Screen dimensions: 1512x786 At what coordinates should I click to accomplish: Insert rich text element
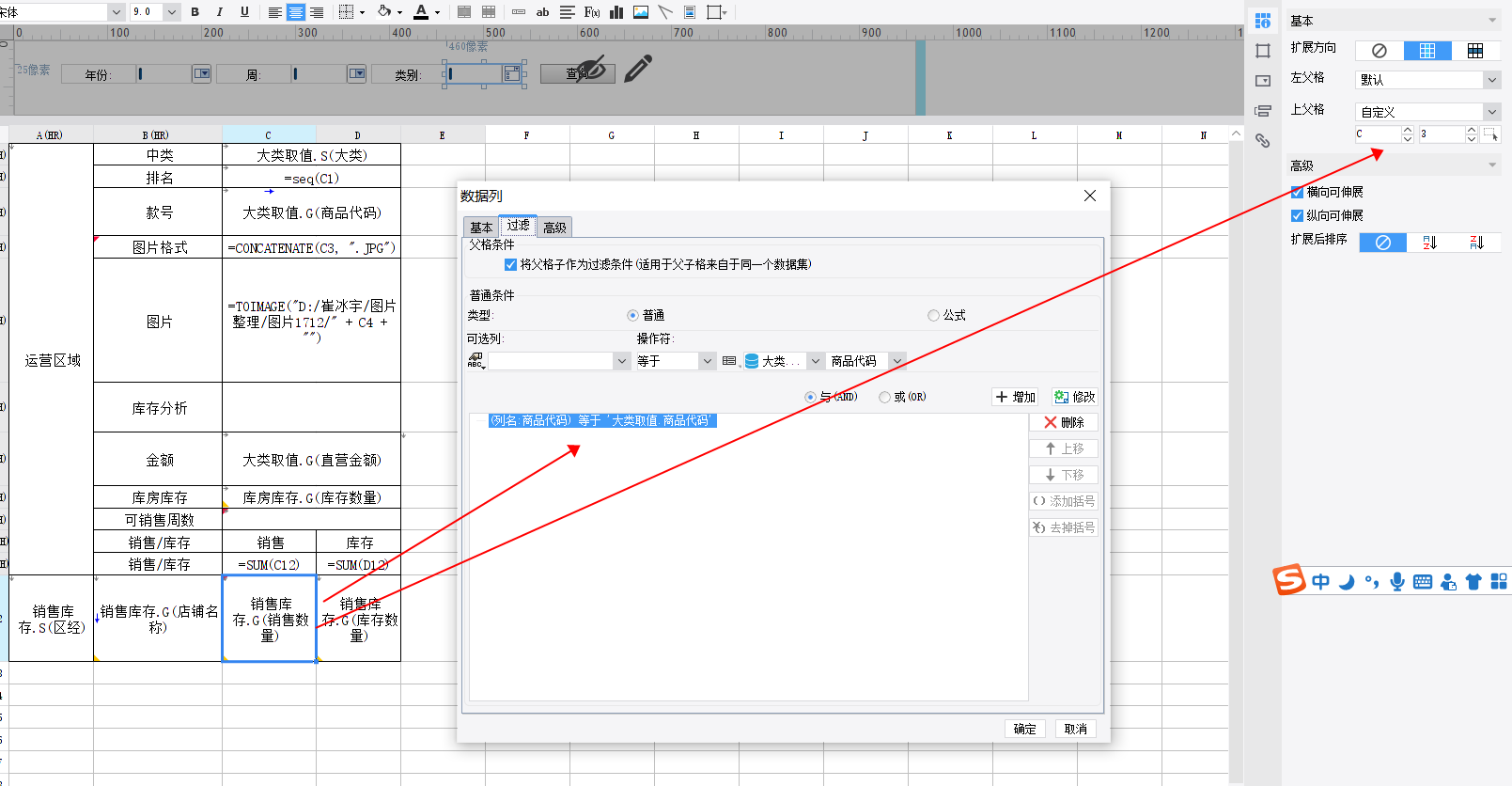[x=568, y=12]
